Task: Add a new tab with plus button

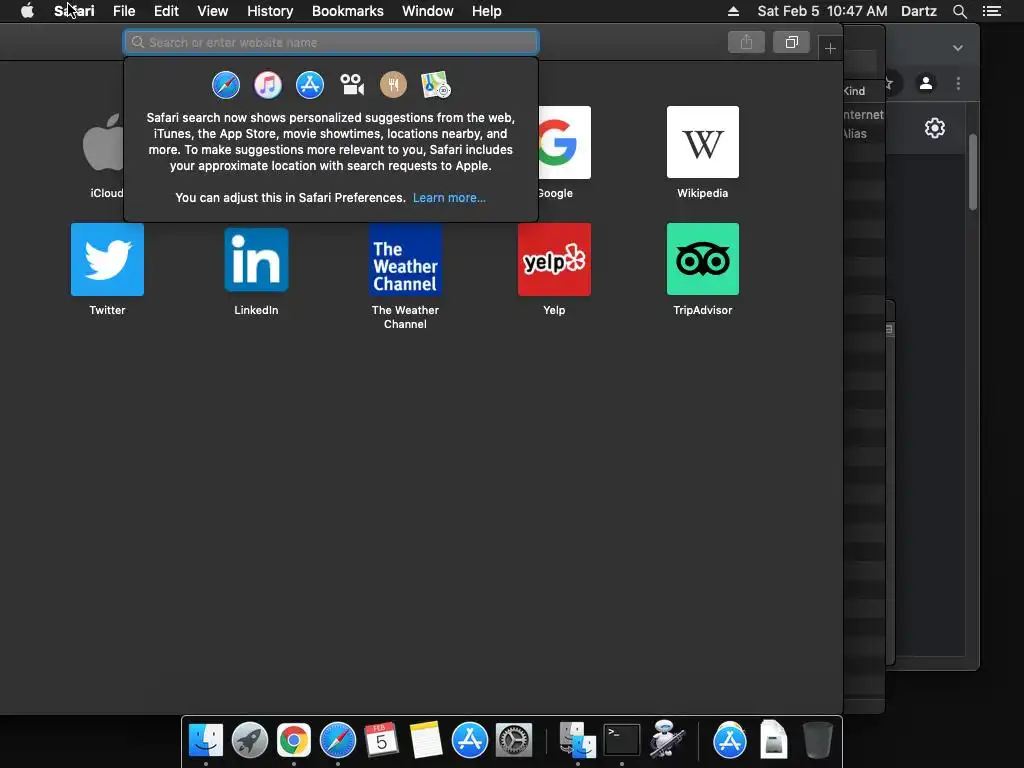Action: pos(830,48)
